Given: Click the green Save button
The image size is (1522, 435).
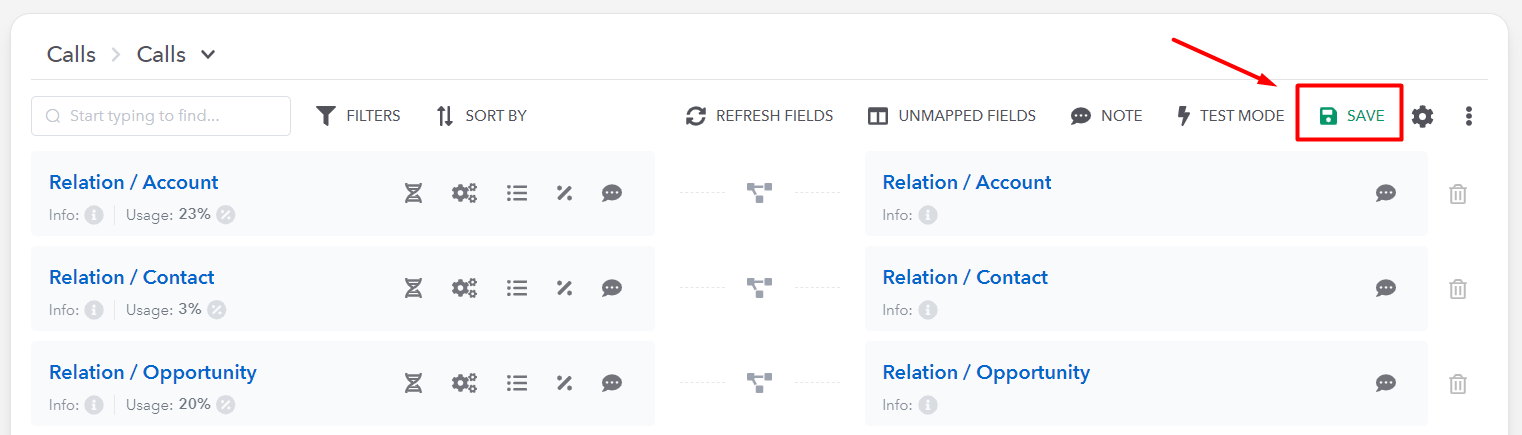Looking at the screenshot, I should pyautogui.click(x=1351, y=116).
